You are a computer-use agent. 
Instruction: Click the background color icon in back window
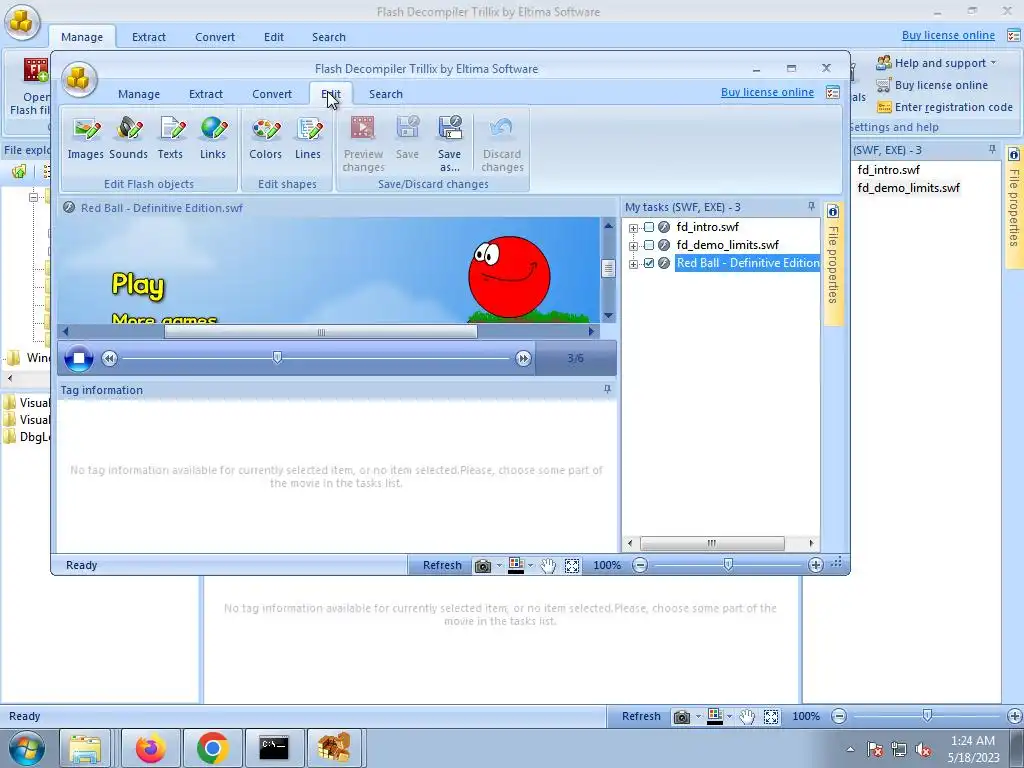[x=715, y=716]
